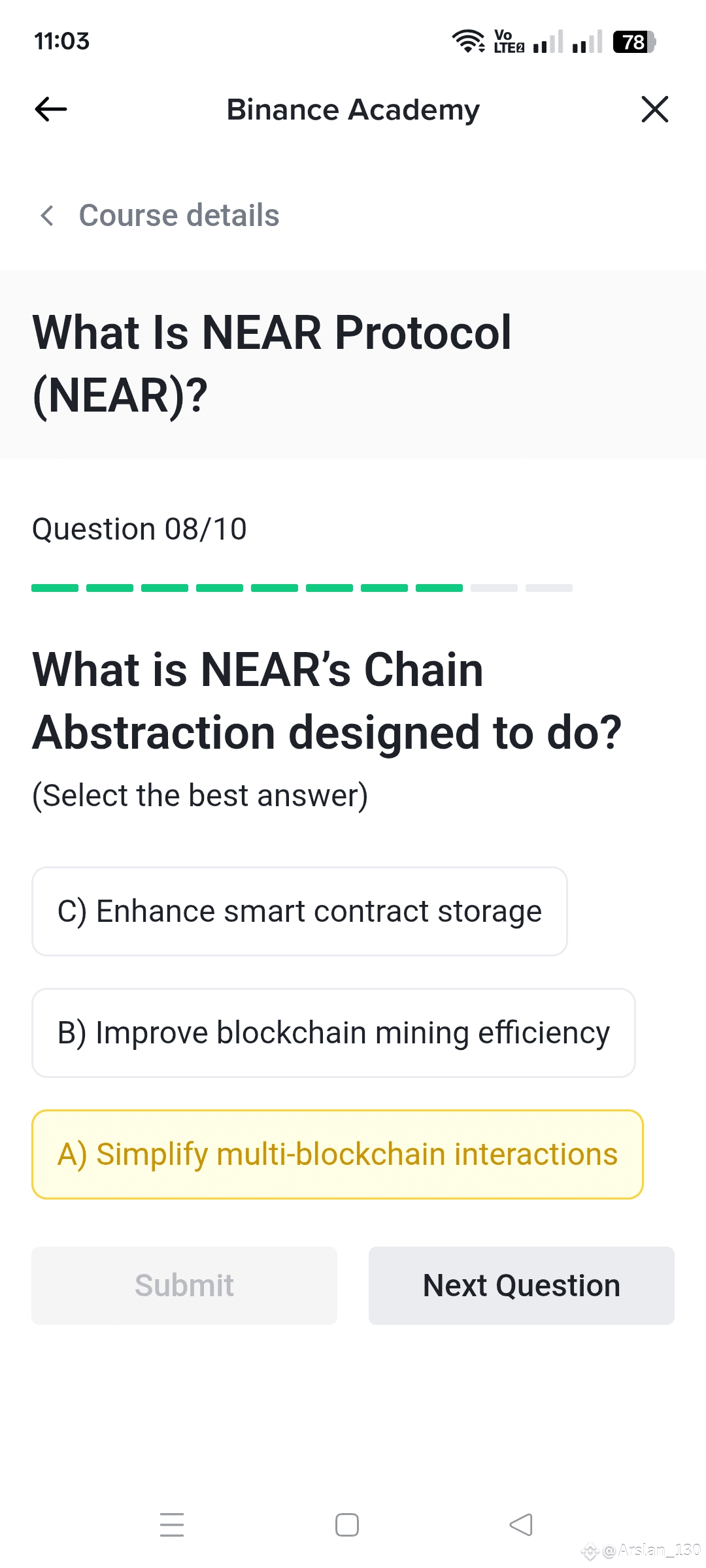This screenshot has width=706, height=1568.
Task: Go to Next Question
Action: [522, 1286]
